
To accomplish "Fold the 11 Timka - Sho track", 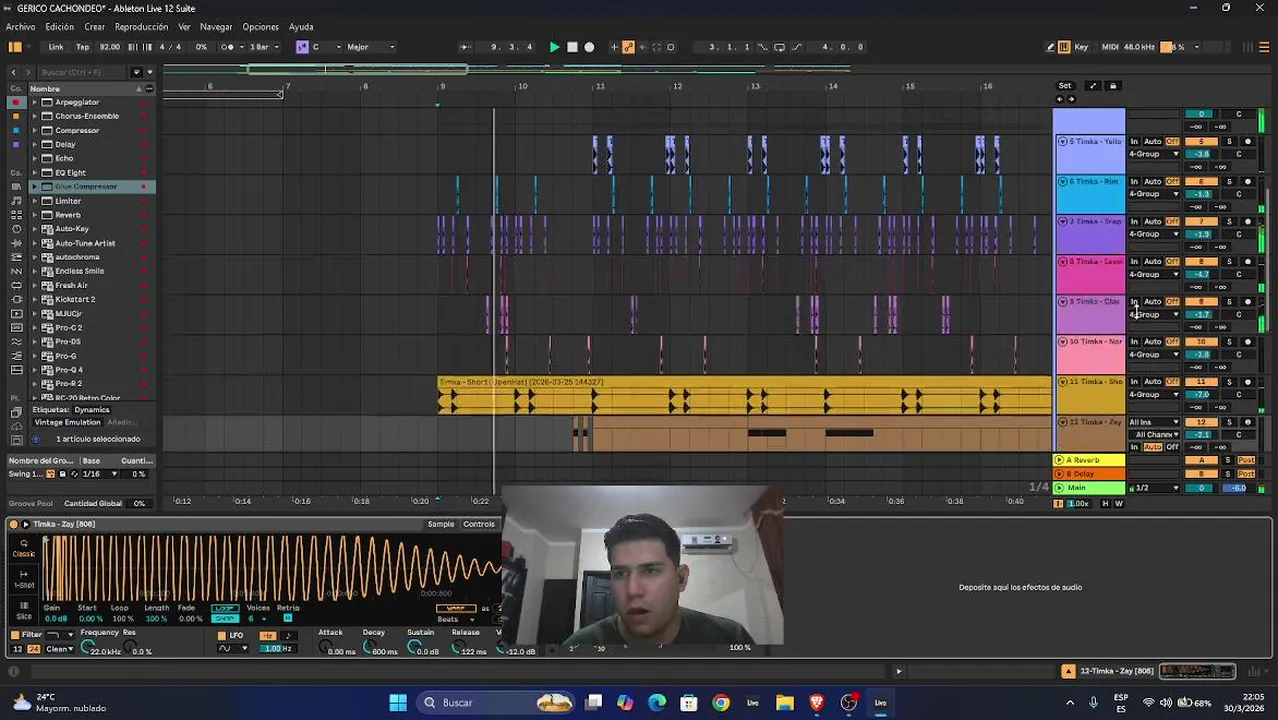I will [x=1062, y=382].
